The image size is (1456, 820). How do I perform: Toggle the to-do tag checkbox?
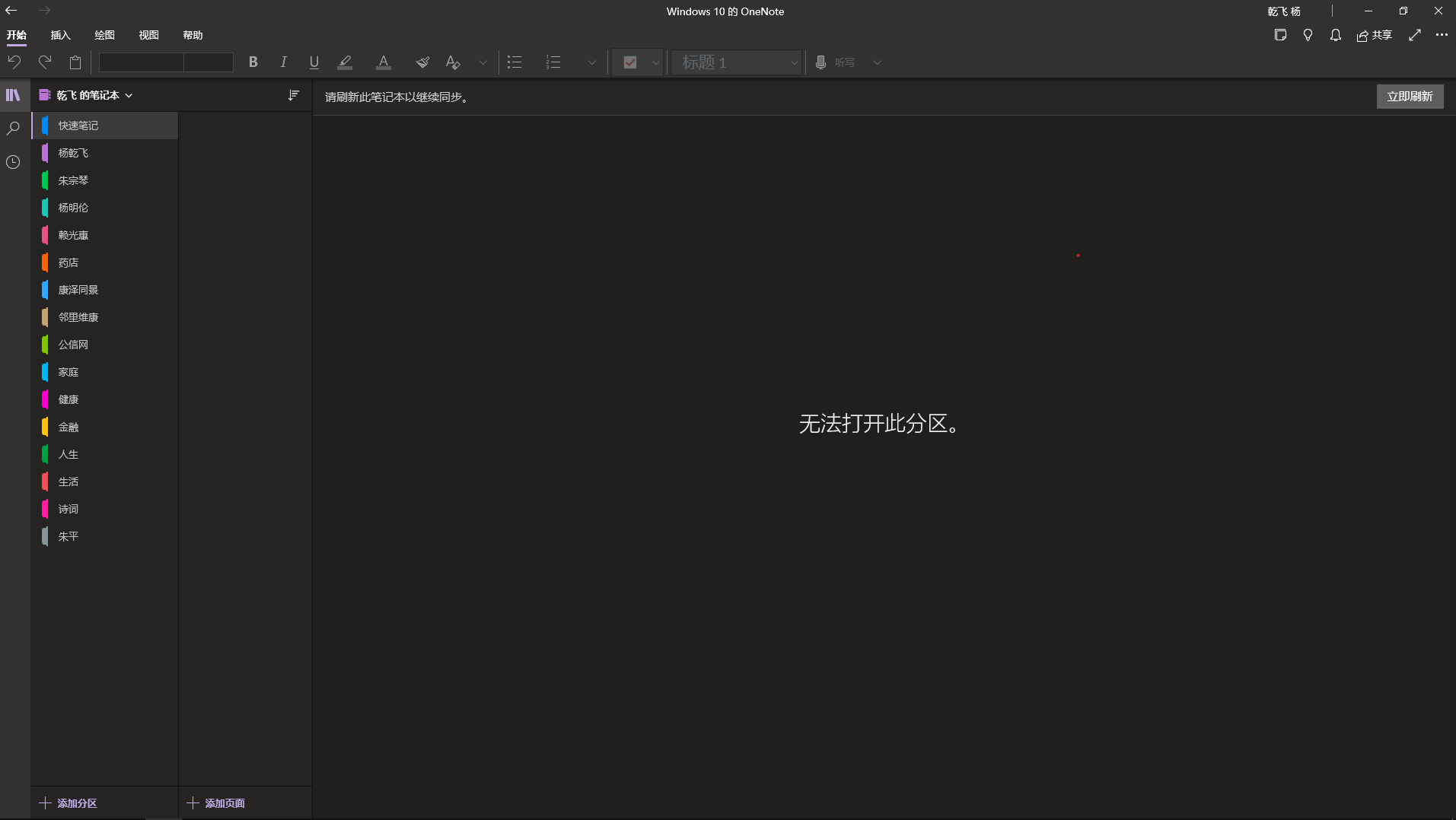(x=630, y=62)
